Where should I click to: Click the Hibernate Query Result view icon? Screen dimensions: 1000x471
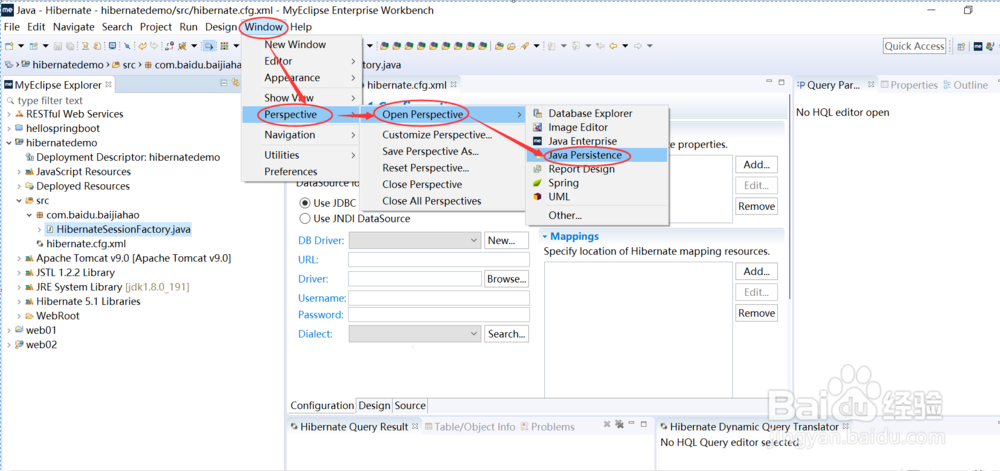click(x=294, y=426)
